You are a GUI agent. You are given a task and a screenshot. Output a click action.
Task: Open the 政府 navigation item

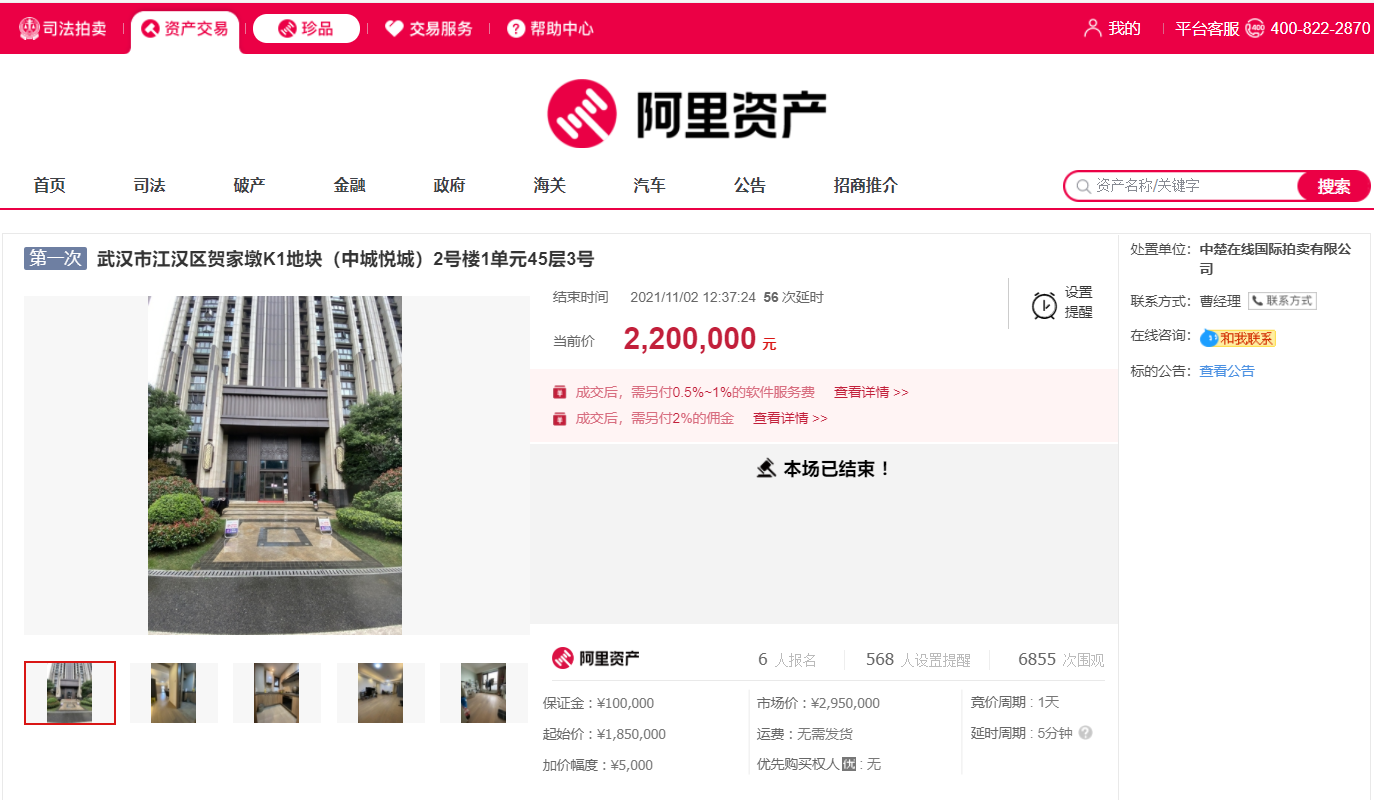click(x=449, y=185)
